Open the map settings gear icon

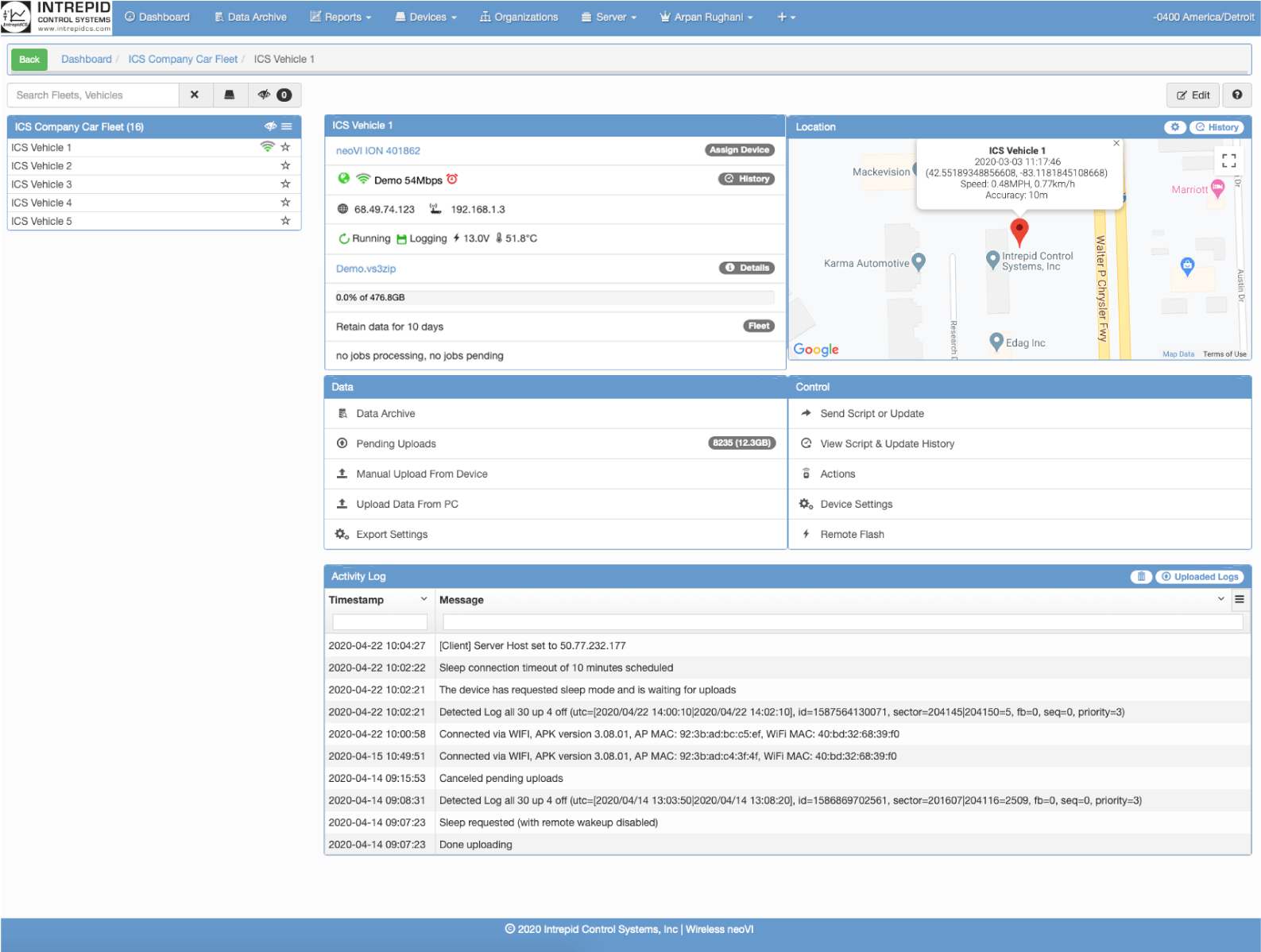coord(1175,127)
